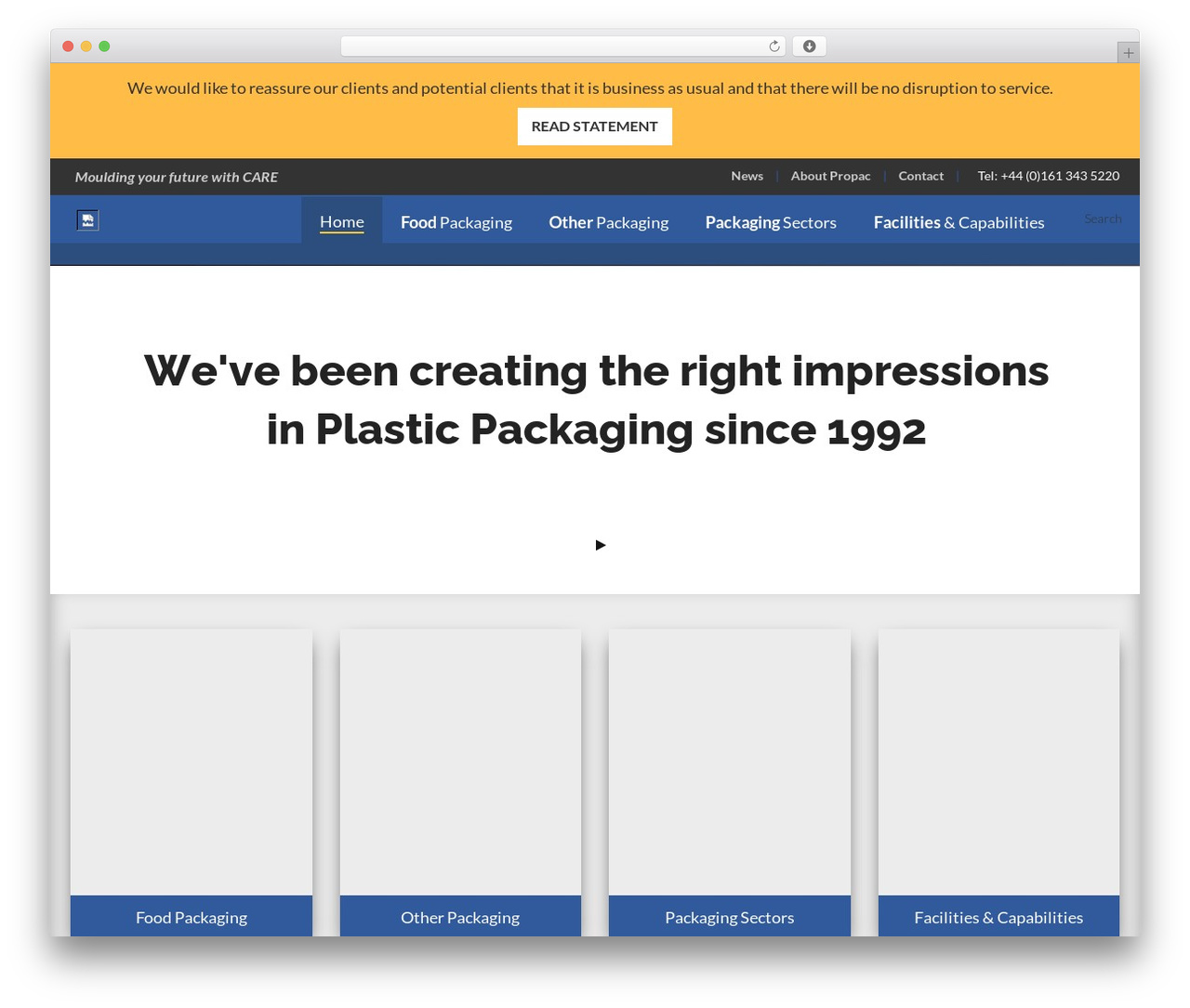Viewport: 1190px width, 1008px height.
Task: Click the headline about Plastic Packaging since 1992
Action: pos(596,400)
